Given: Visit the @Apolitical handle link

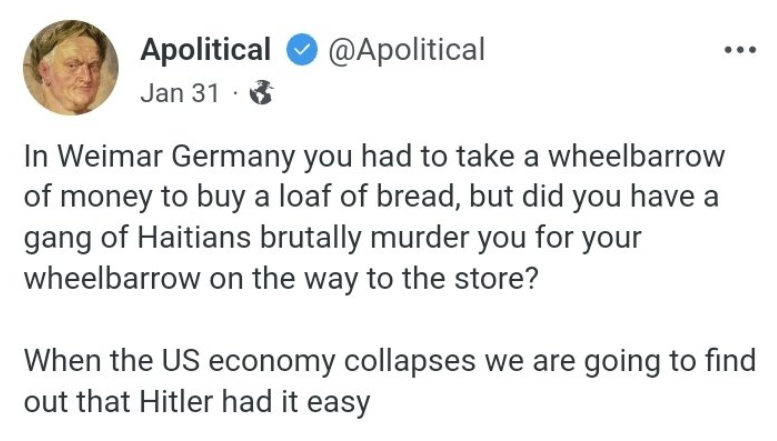Looking at the screenshot, I should pyautogui.click(x=406, y=50).
